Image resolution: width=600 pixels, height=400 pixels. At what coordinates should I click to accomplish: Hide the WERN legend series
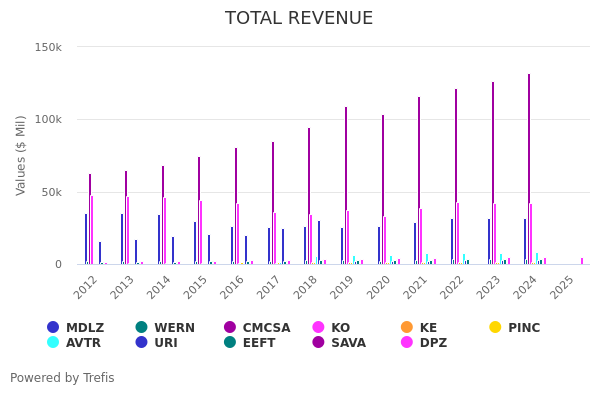tap(165, 328)
